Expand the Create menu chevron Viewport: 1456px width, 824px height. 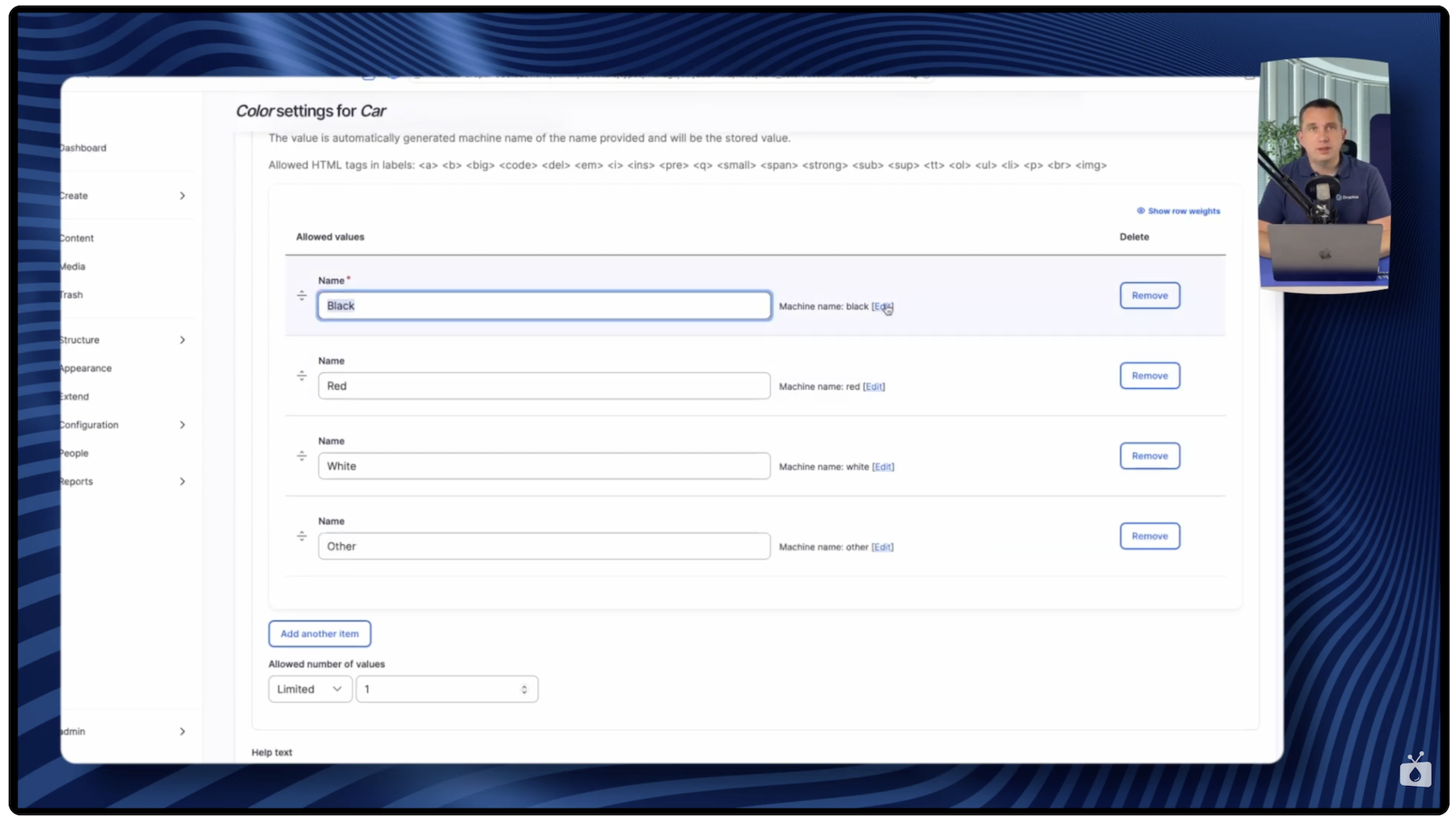(x=182, y=196)
